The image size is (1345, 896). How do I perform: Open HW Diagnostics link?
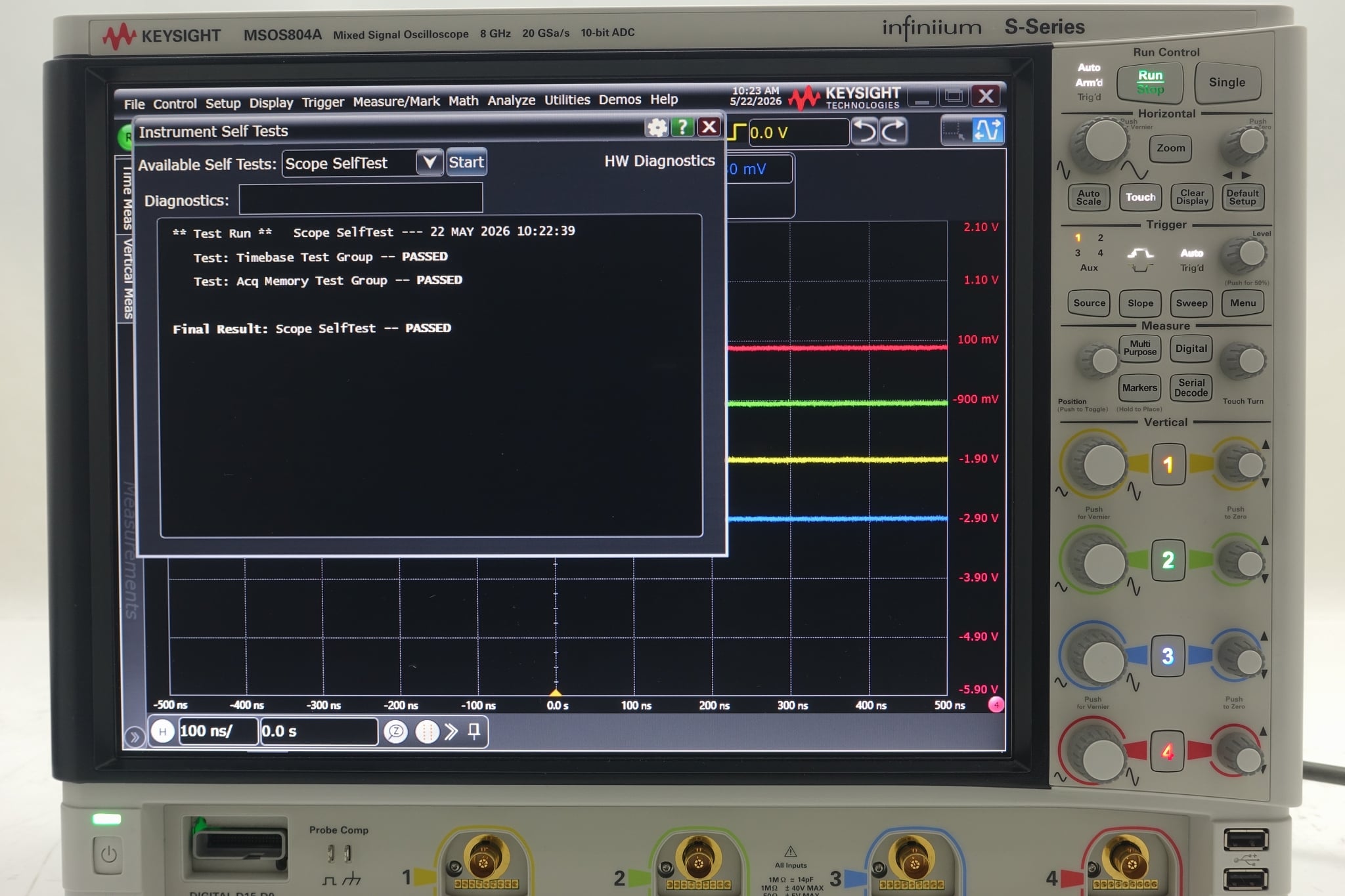[659, 161]
